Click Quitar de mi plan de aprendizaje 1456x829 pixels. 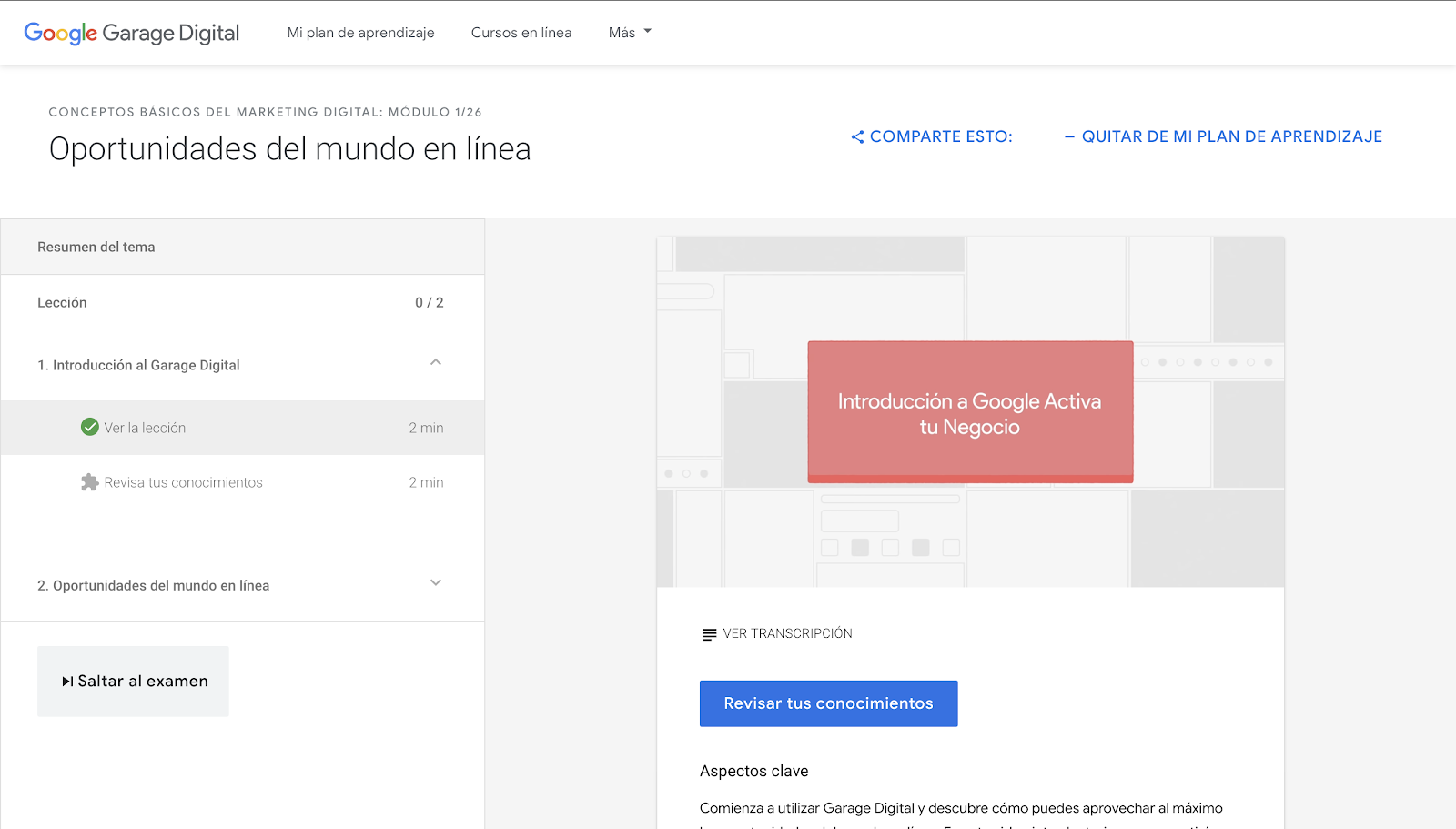click(x=1223, y=136)
